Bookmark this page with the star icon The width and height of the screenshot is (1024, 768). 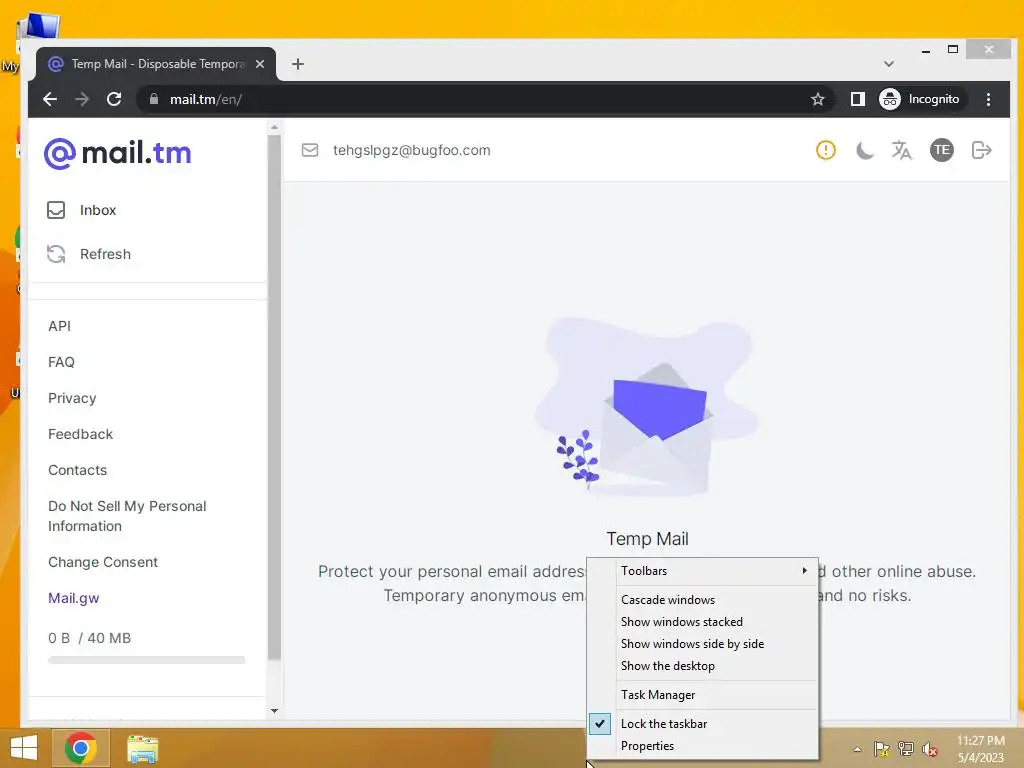point(818,99)
